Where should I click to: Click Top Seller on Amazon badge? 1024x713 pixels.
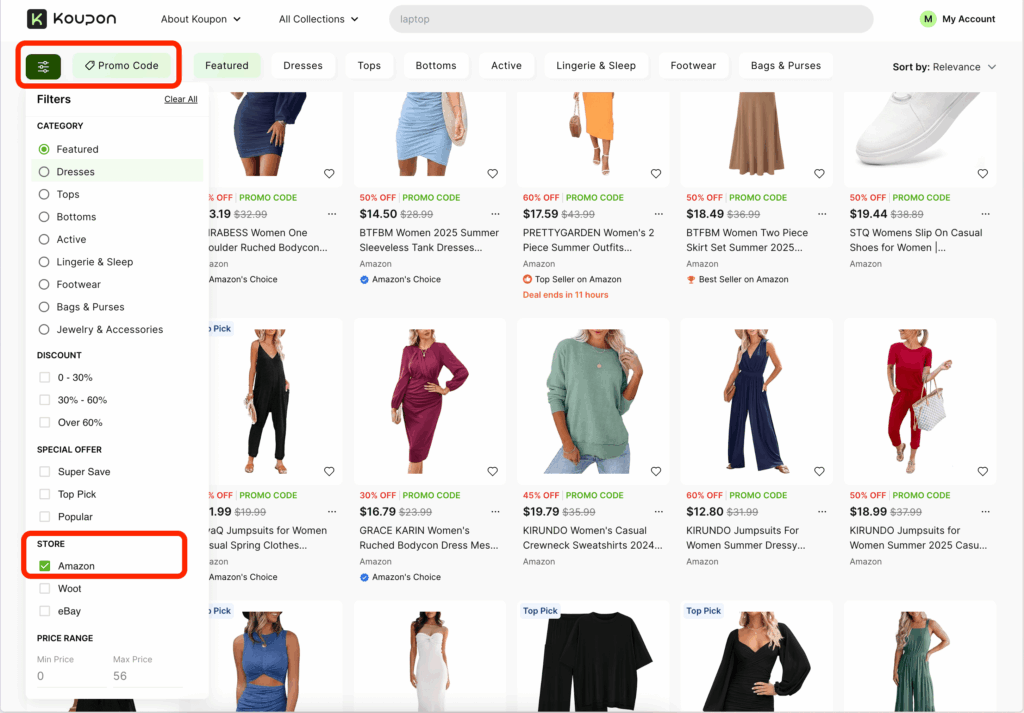[x=572, y=279]
